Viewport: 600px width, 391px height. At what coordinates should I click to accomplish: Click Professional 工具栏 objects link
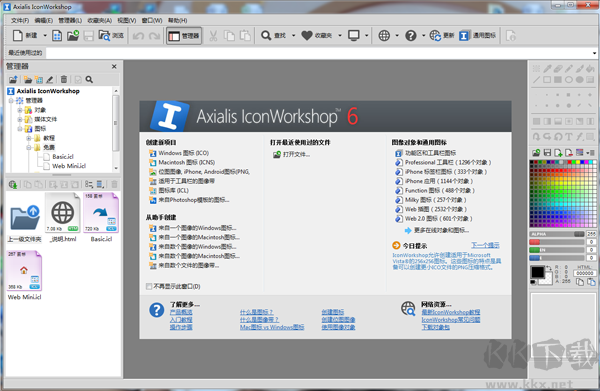448,162
